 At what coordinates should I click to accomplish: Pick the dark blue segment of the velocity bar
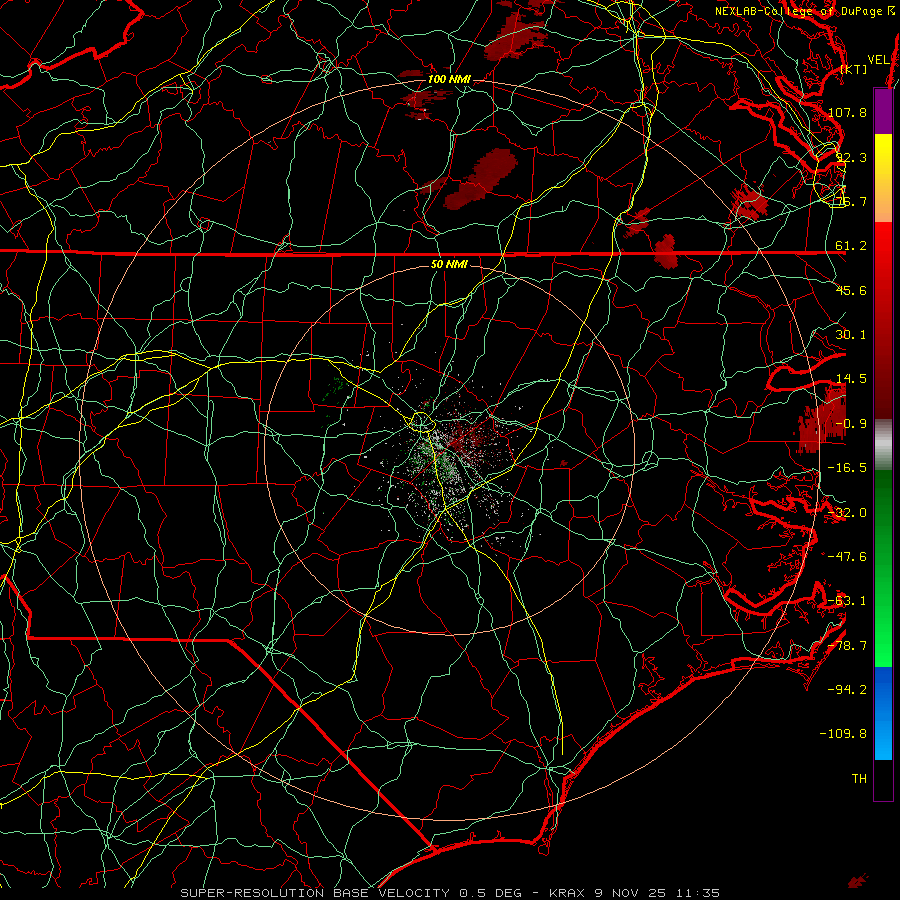click(x=883, y=689)
